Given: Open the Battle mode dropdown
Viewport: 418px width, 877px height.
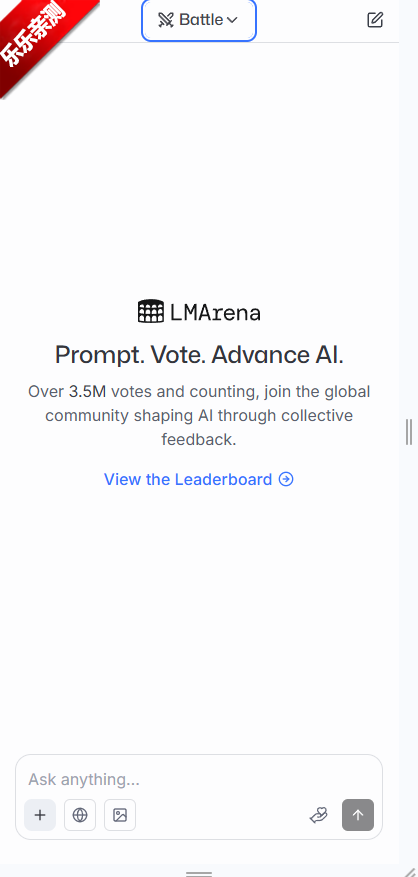Looking at the screenshot, I should [x=199, y=21].
